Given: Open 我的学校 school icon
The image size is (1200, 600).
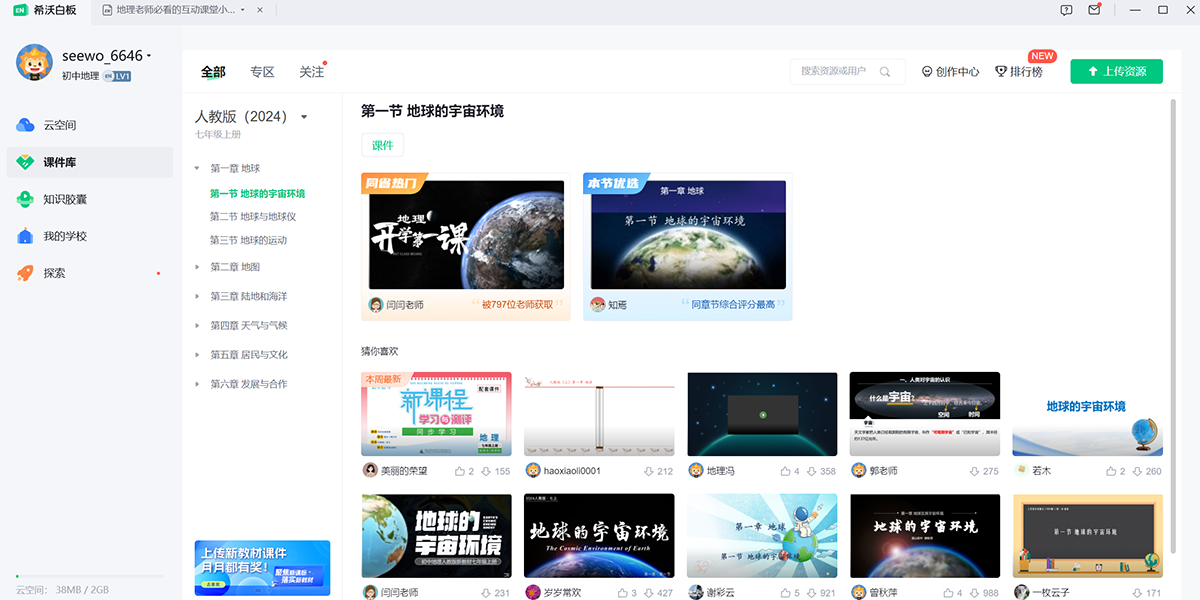Looking at the screenshot, I should [27, 236].
